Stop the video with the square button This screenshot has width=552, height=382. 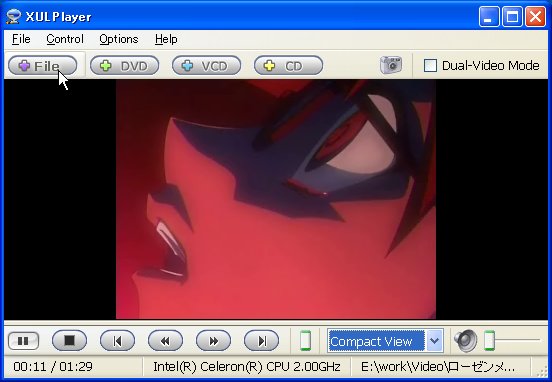coord(69,340)
